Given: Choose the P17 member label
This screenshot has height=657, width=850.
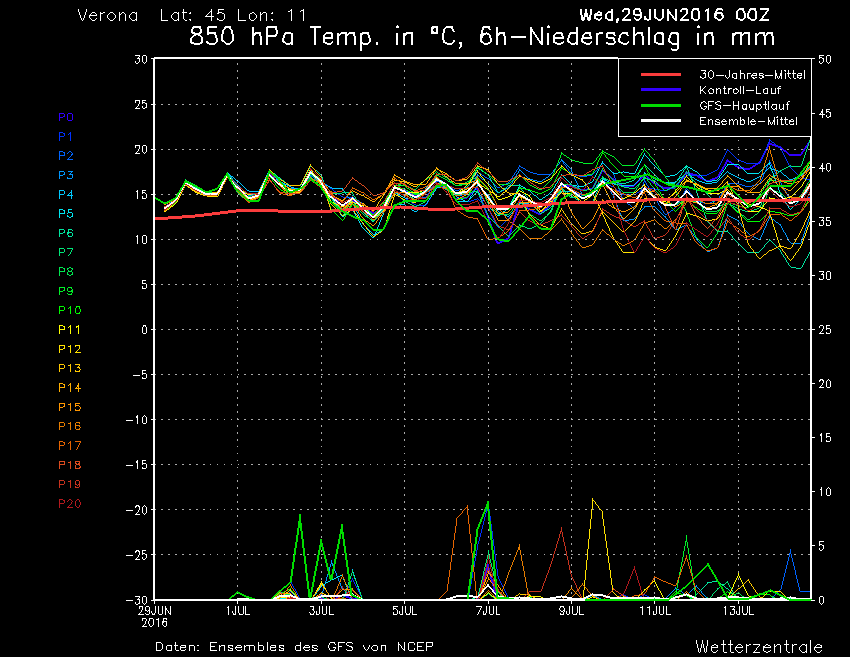Looking at the screenshot, I should 69,446.
